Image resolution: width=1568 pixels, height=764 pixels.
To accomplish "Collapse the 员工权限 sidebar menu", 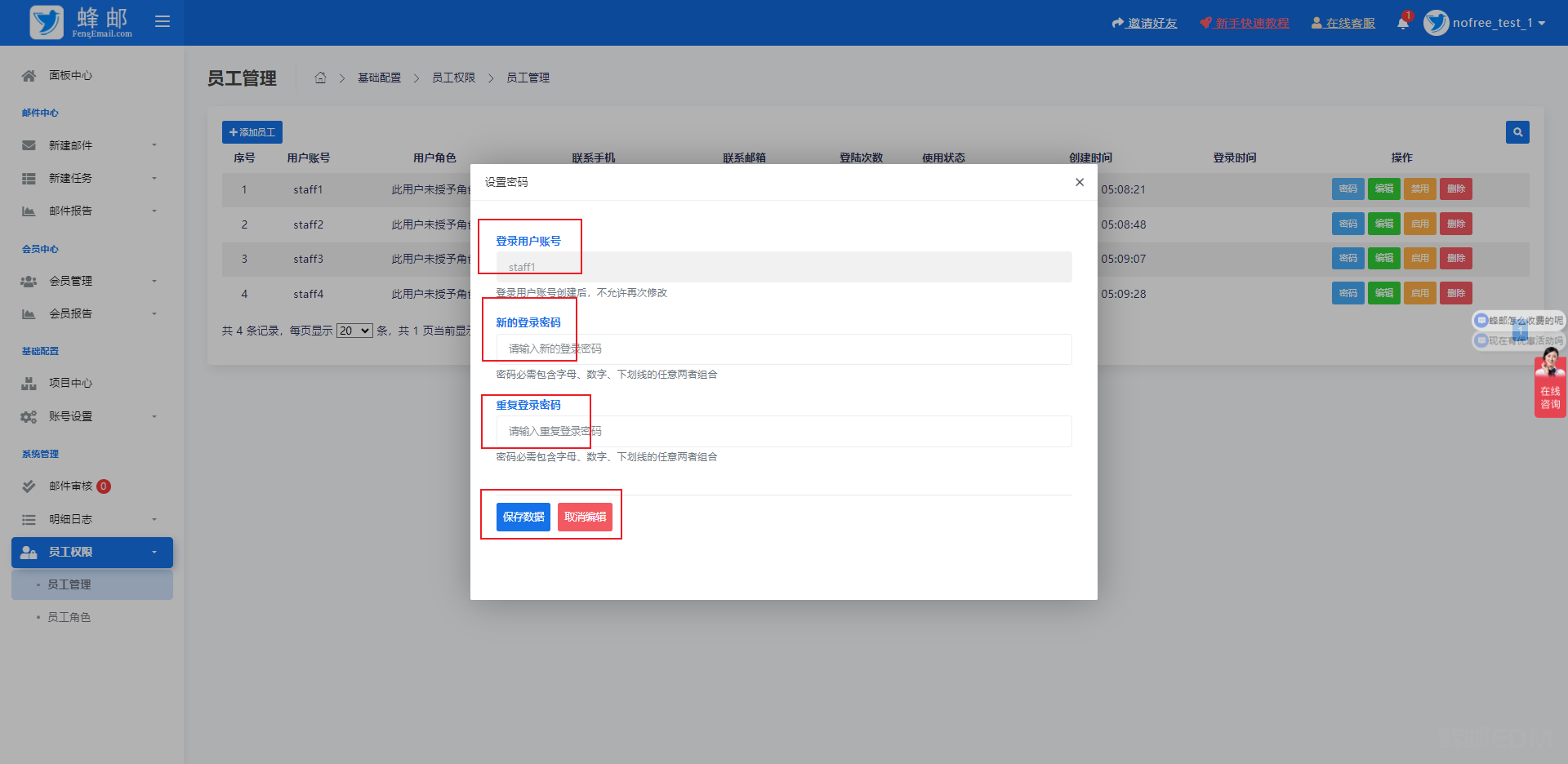I will click(92, 553).
